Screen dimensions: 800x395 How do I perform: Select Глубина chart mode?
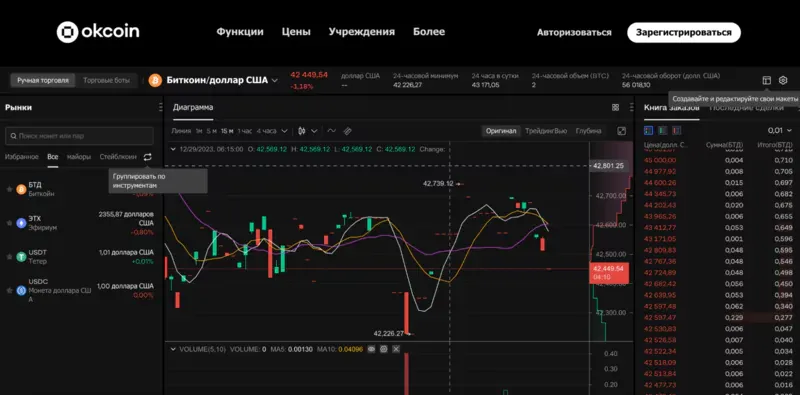(x=588, y=131)
